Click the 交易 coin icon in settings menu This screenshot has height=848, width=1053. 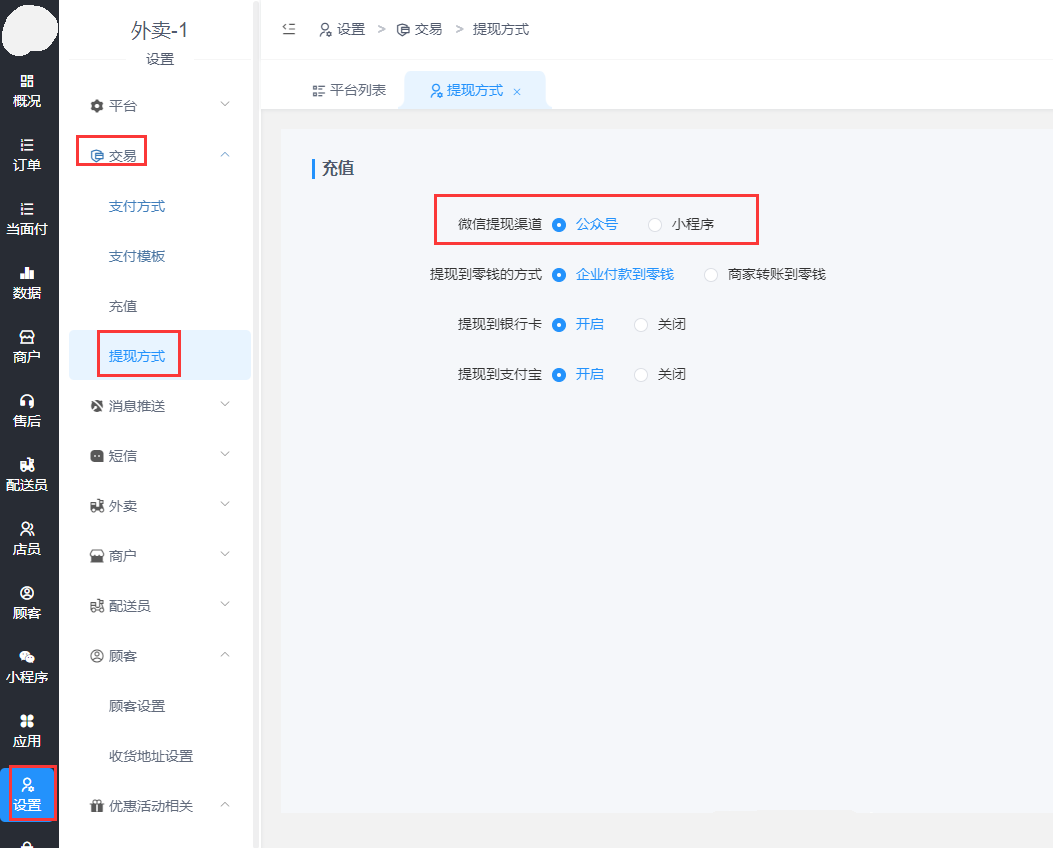97,156
